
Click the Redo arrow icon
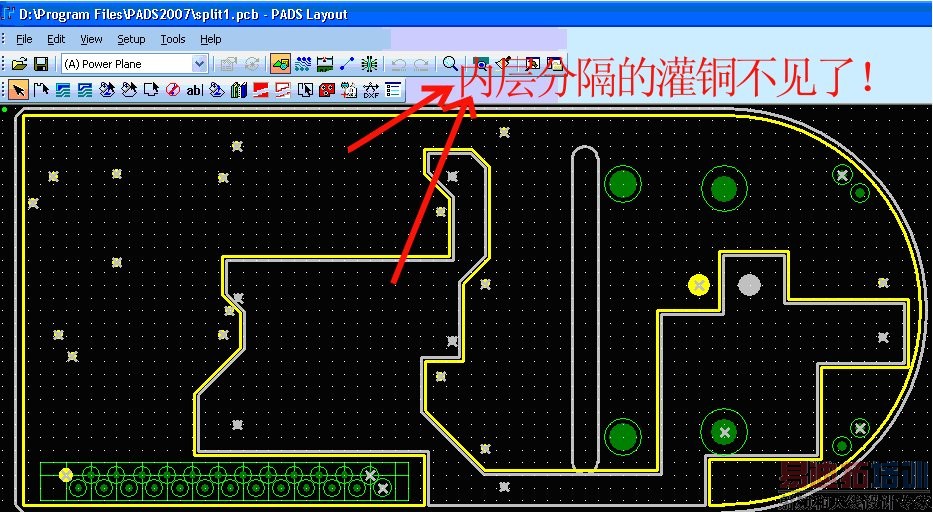pyautogui.click(x=421, y=64)
